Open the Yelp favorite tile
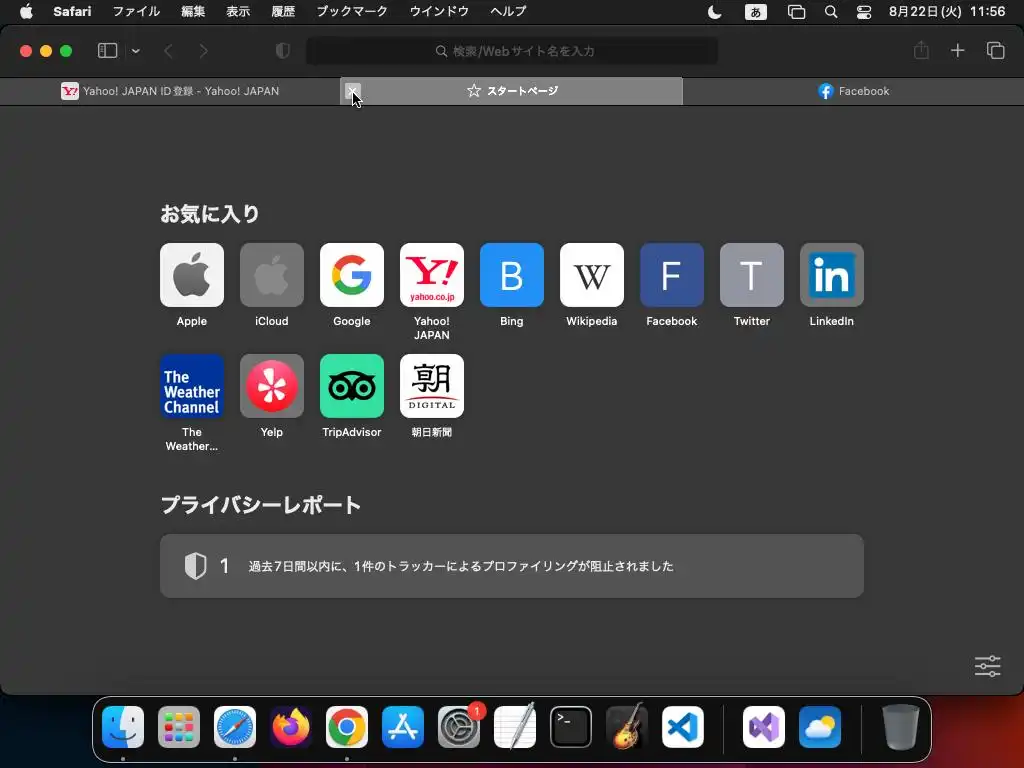 272,386
